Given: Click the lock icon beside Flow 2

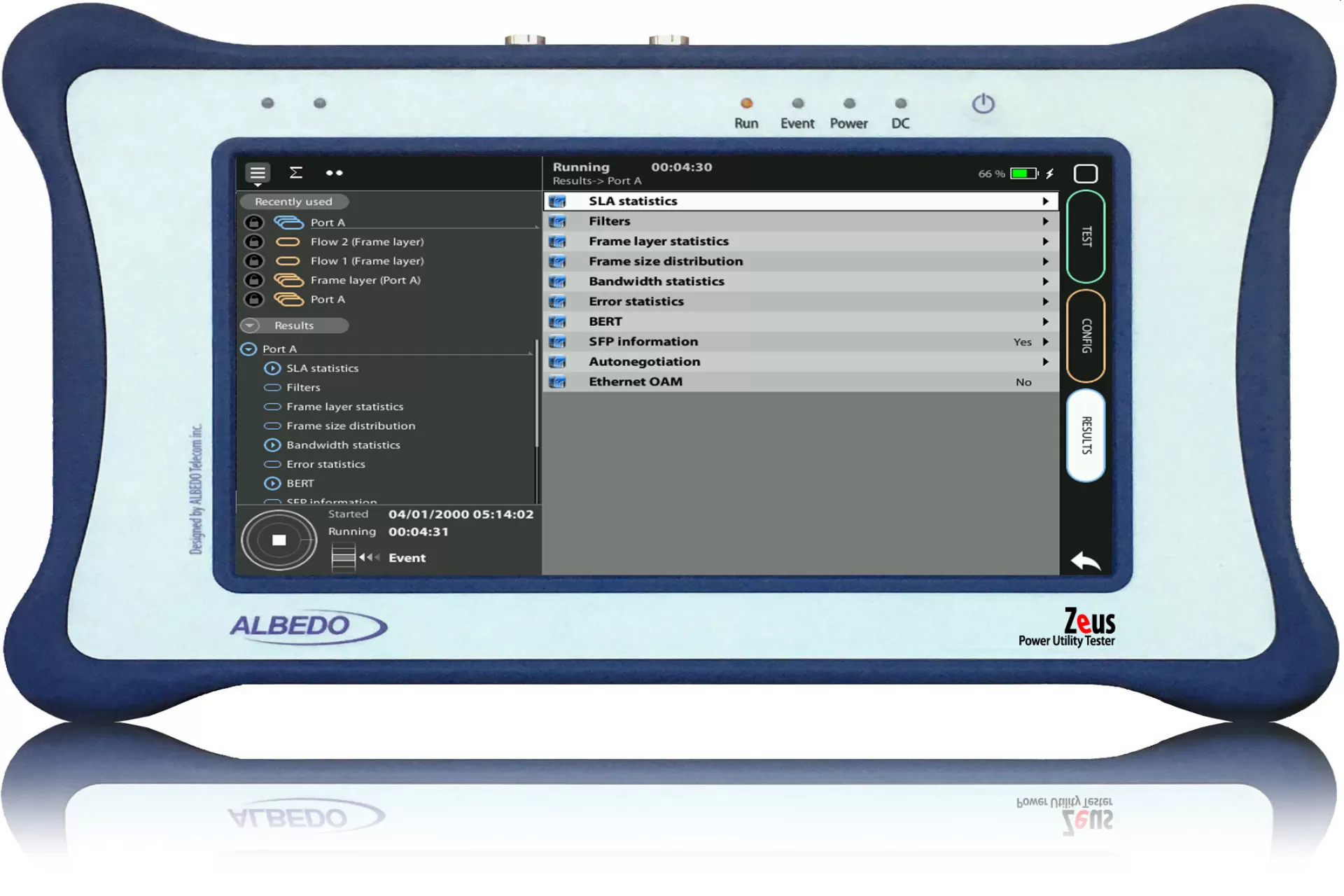Looking at the screenshot, I should pos(253,241).
